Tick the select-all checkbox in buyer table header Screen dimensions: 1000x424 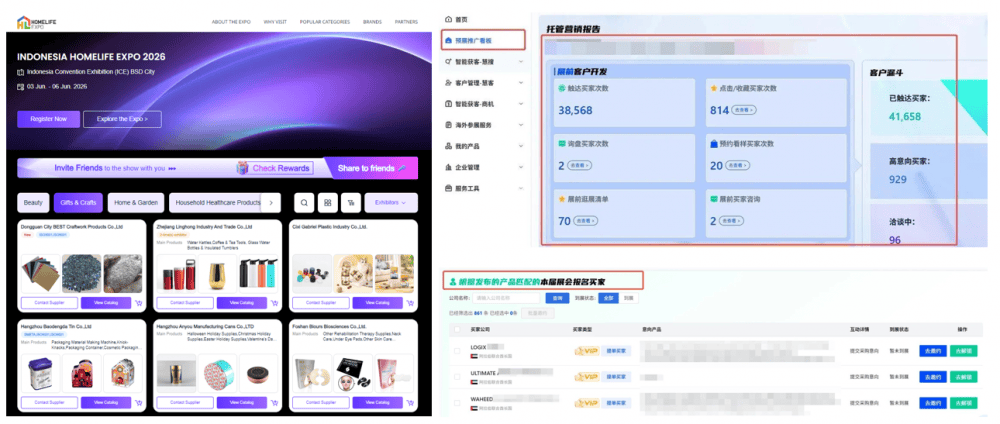tap(456, 330)
